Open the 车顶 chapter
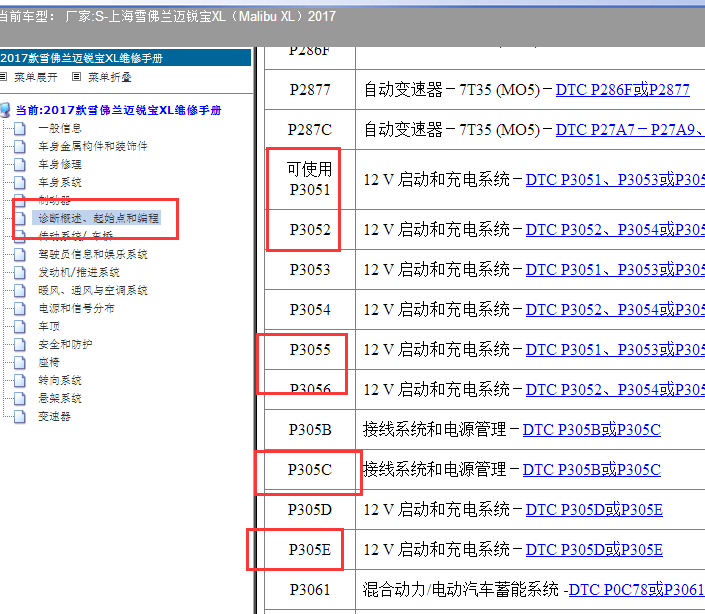705x614 pixels. [49, 326]
